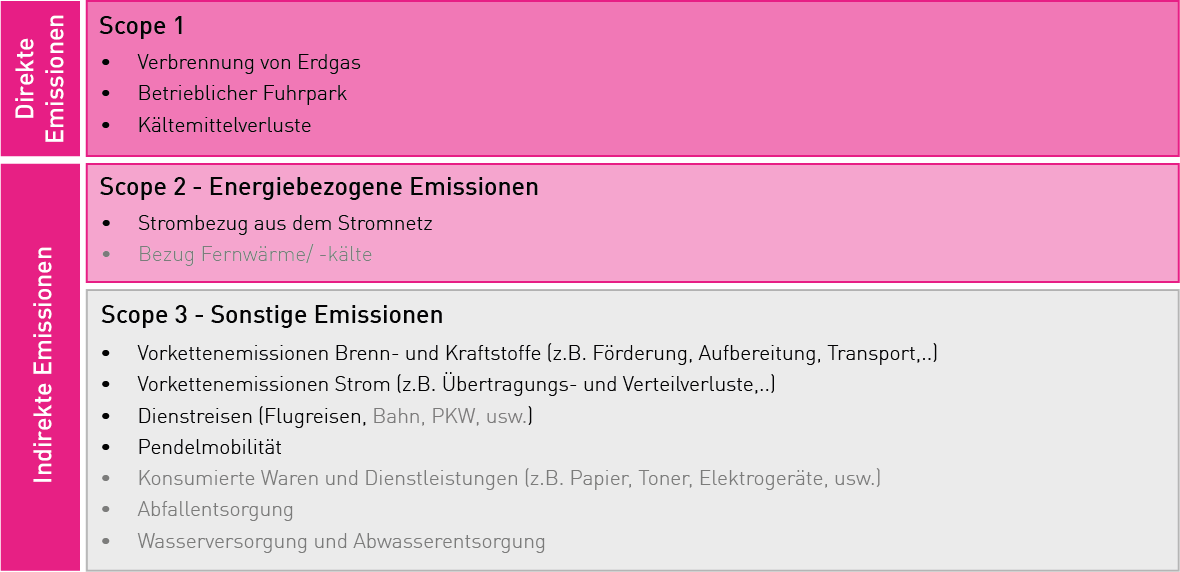The height and width of the screenshot is (572, 1180).
Task: Select Scope 2 Energiebezogene Emissionen heading
Action: tap(318, 187)
